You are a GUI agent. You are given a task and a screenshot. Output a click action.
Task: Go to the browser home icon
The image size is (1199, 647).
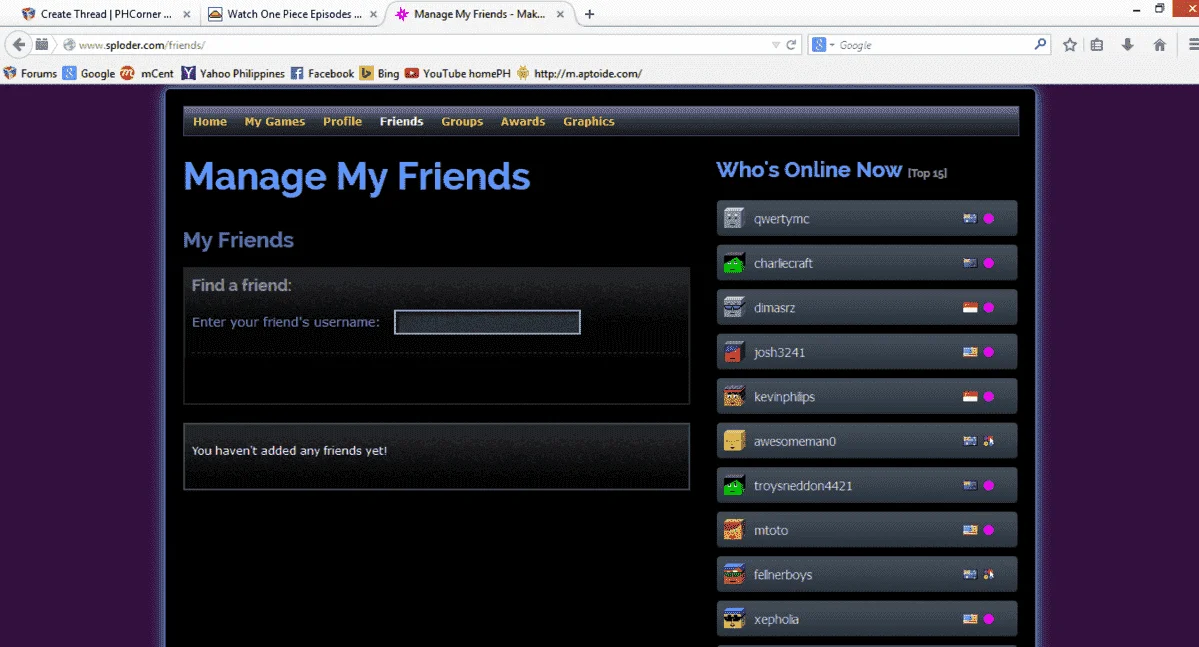click(x=1159, y=45)
